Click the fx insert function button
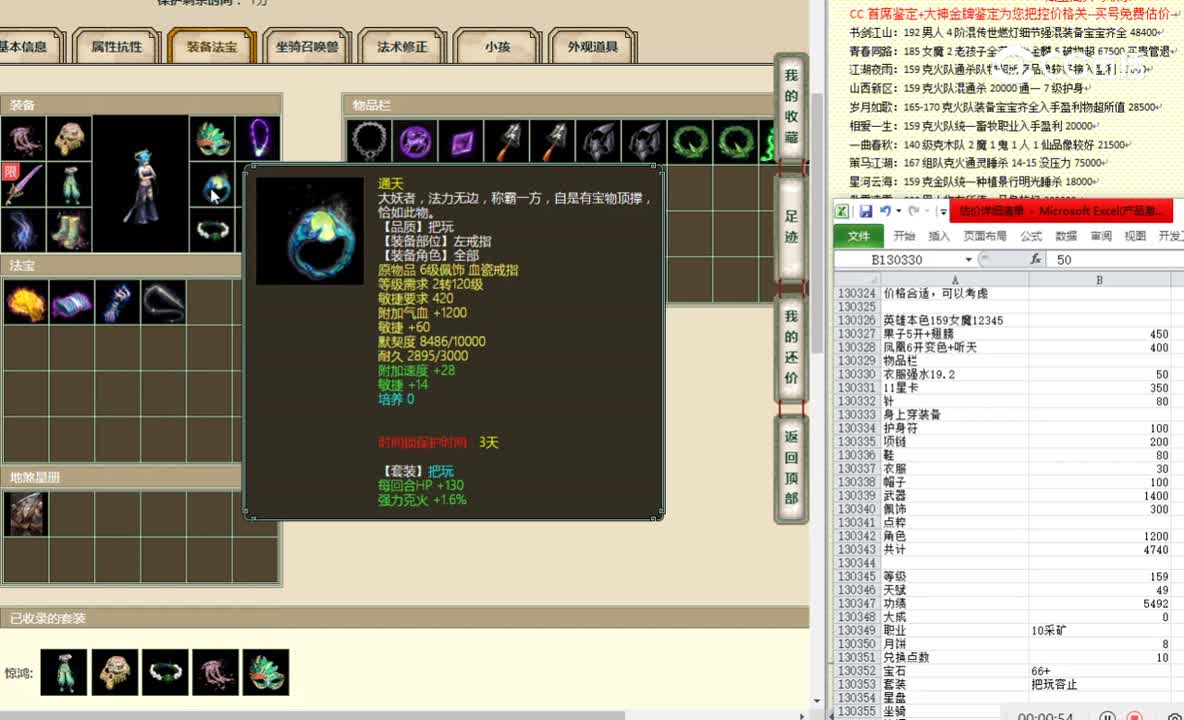The height and width of the screenshot is (720, 1184). (x=1035, y=260)
